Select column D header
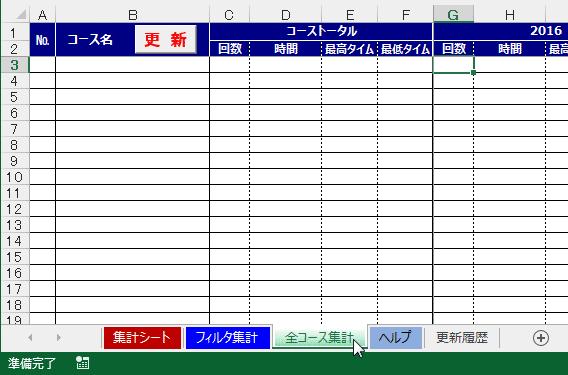568x375 pixels. (285, 15)
